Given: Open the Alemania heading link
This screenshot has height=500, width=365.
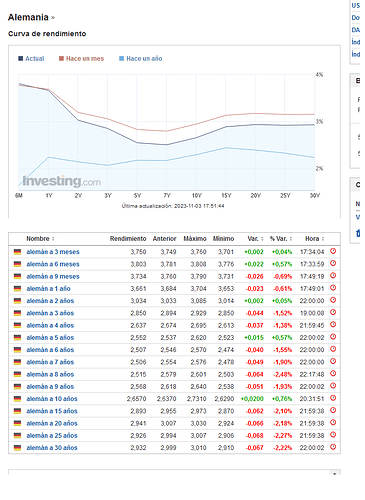Looking at the screenshot, I should click(28, 17).
